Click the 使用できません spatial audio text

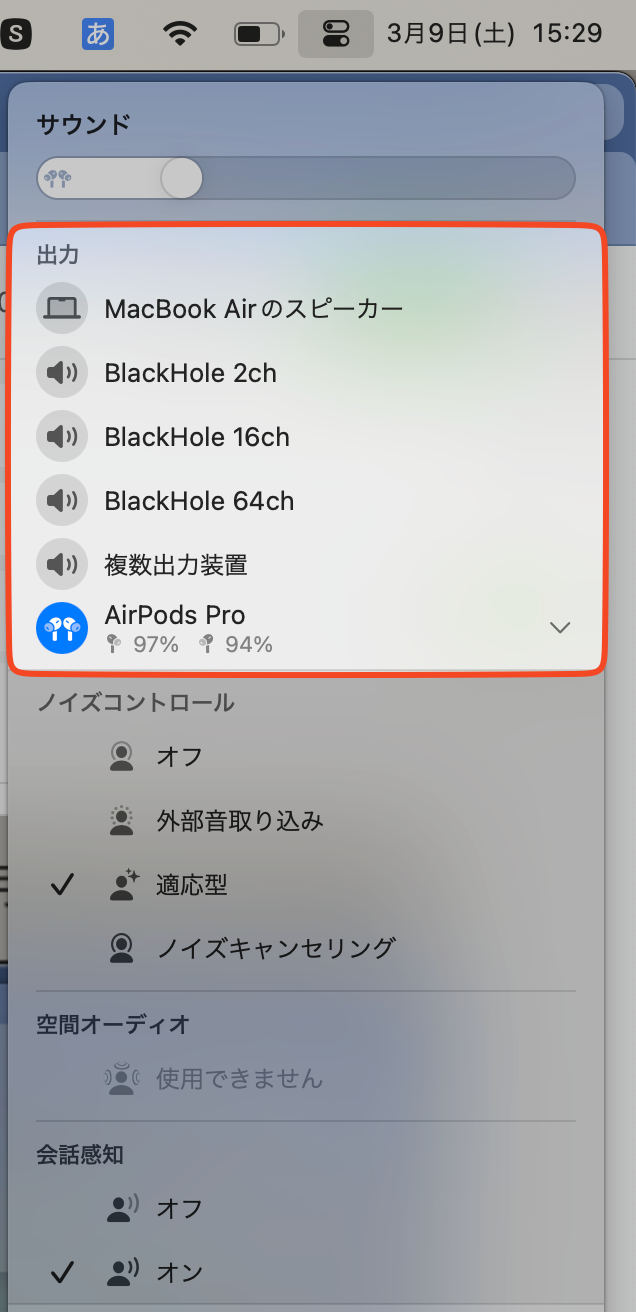[x=240, y=1078]
